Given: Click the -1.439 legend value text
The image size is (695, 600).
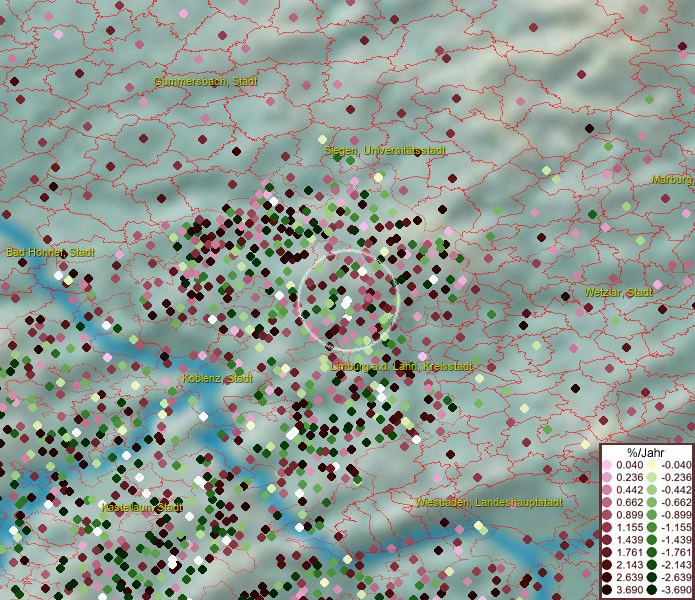Looking at the screenshot, I should point(676,540).
